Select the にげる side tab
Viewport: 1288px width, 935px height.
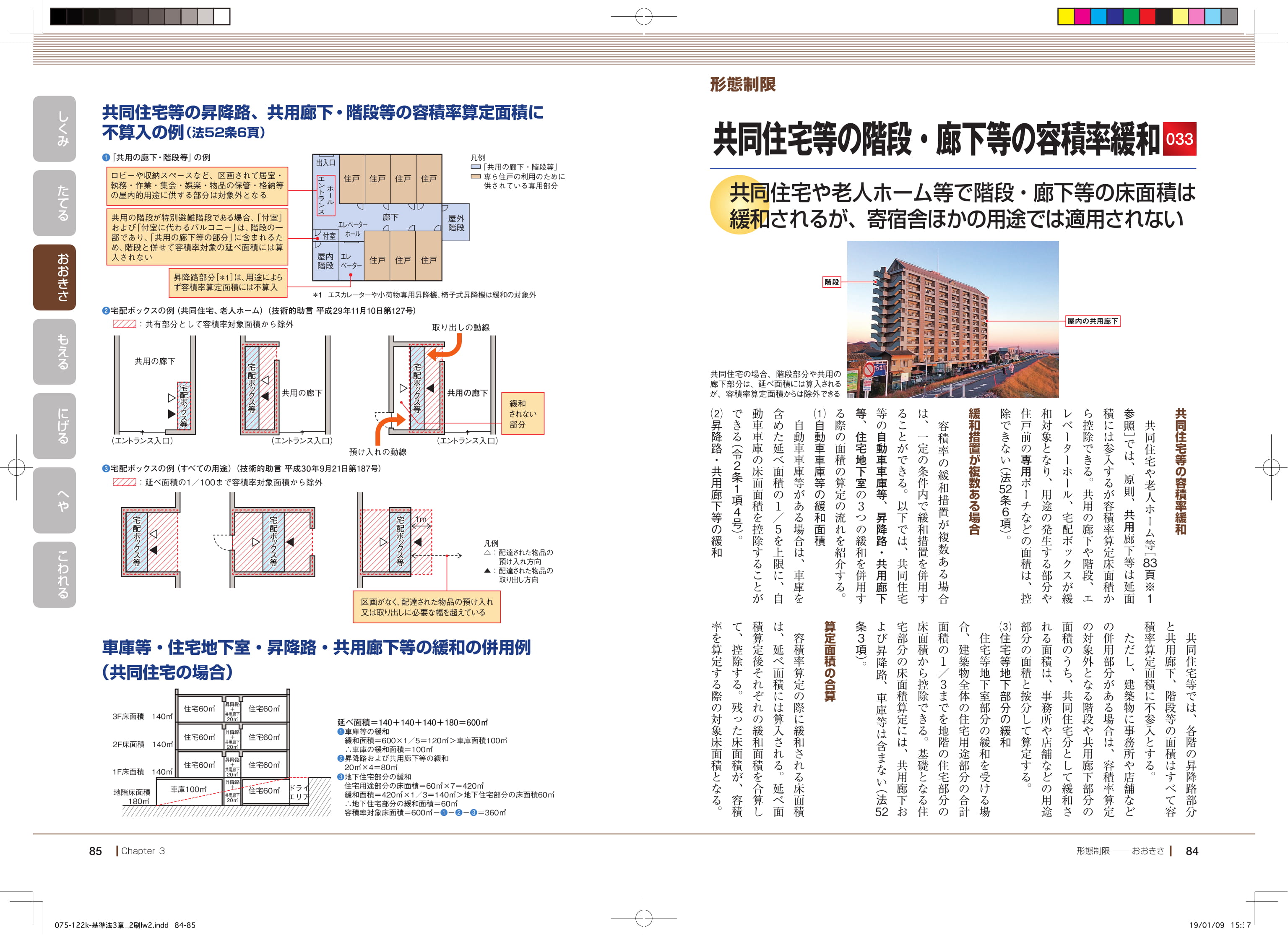[x=55, y=426]
